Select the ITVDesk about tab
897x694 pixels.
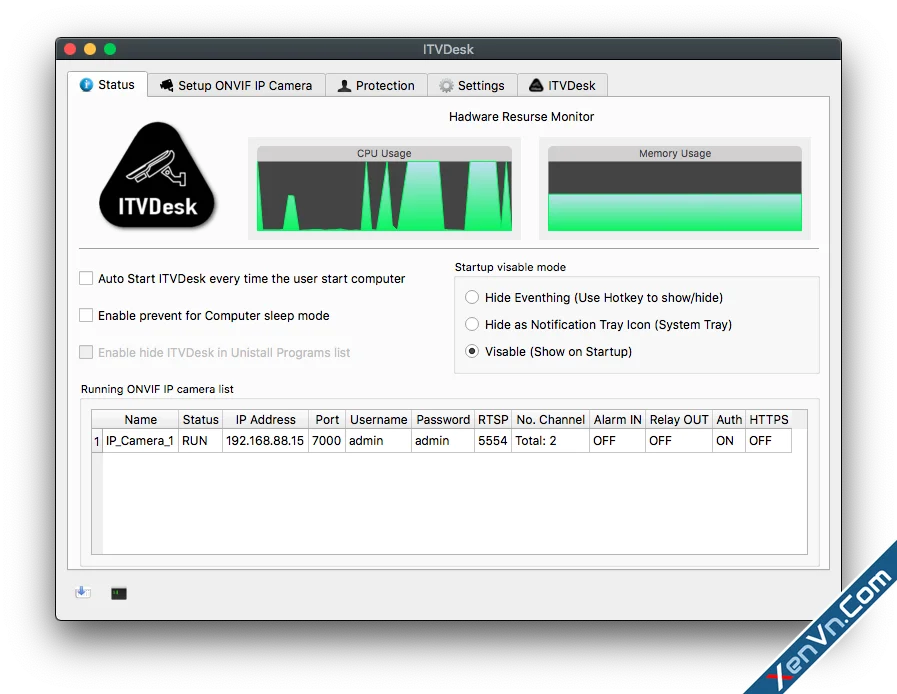pos(562,85)
